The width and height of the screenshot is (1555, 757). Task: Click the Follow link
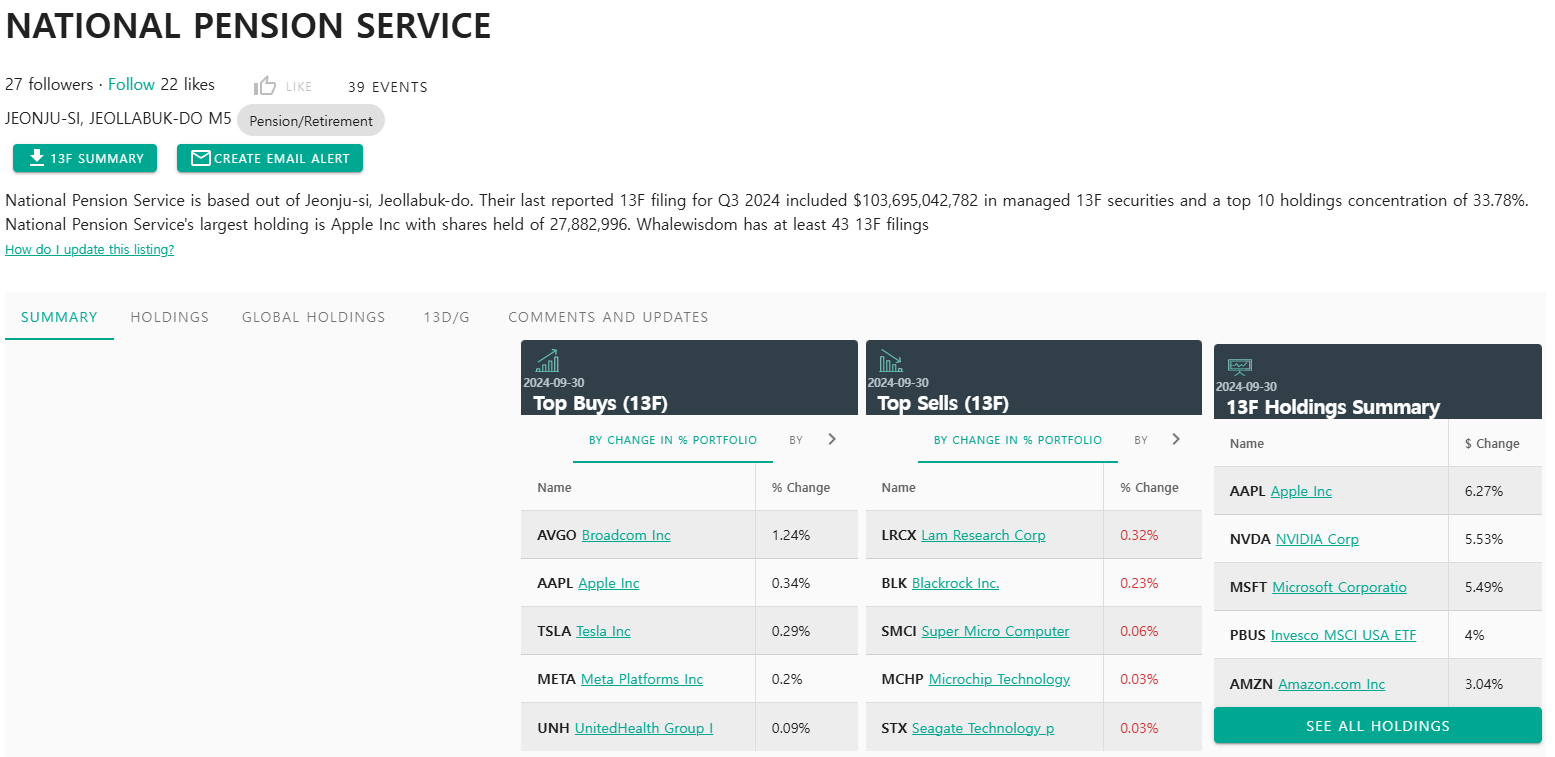(131, 84)
